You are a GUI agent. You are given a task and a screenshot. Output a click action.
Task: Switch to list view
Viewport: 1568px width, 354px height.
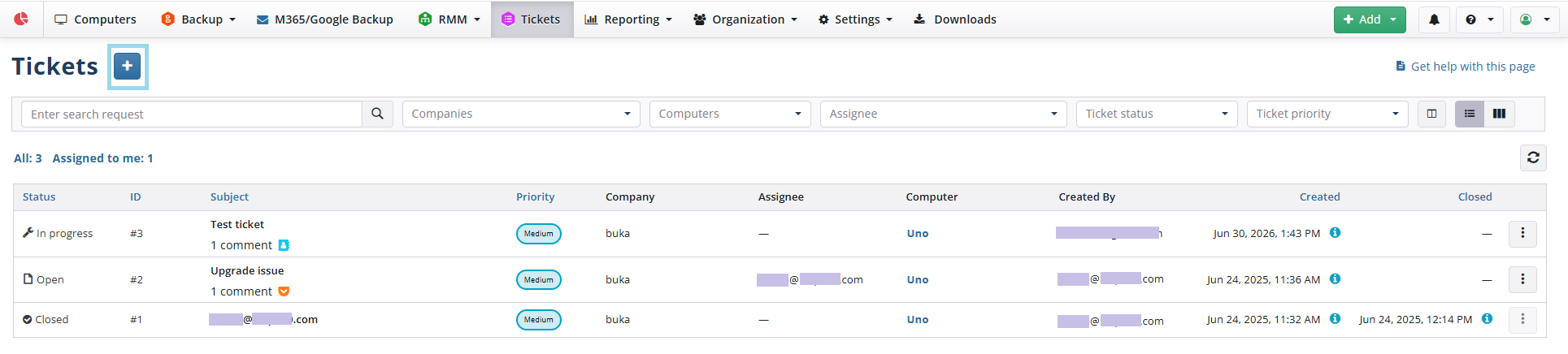pos(1470,114)
